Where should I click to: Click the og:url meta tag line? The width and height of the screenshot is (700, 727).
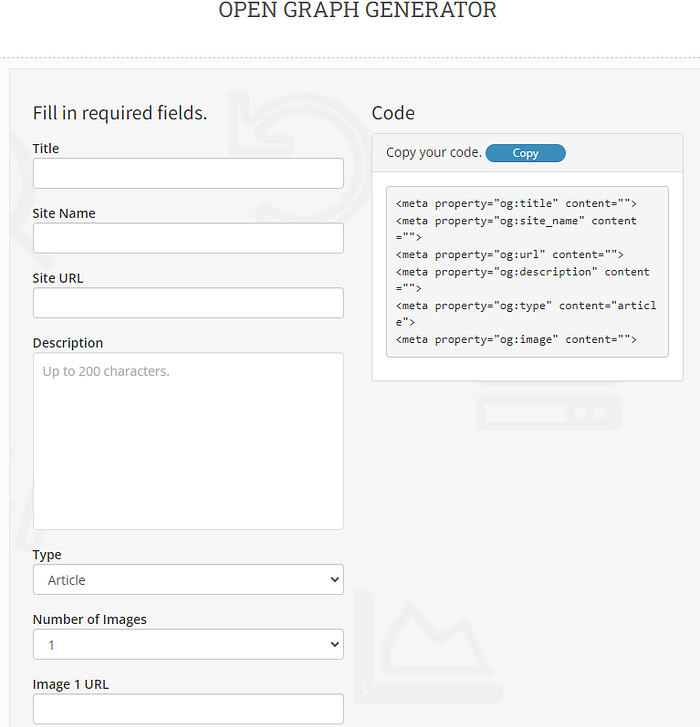pos(509,255)
